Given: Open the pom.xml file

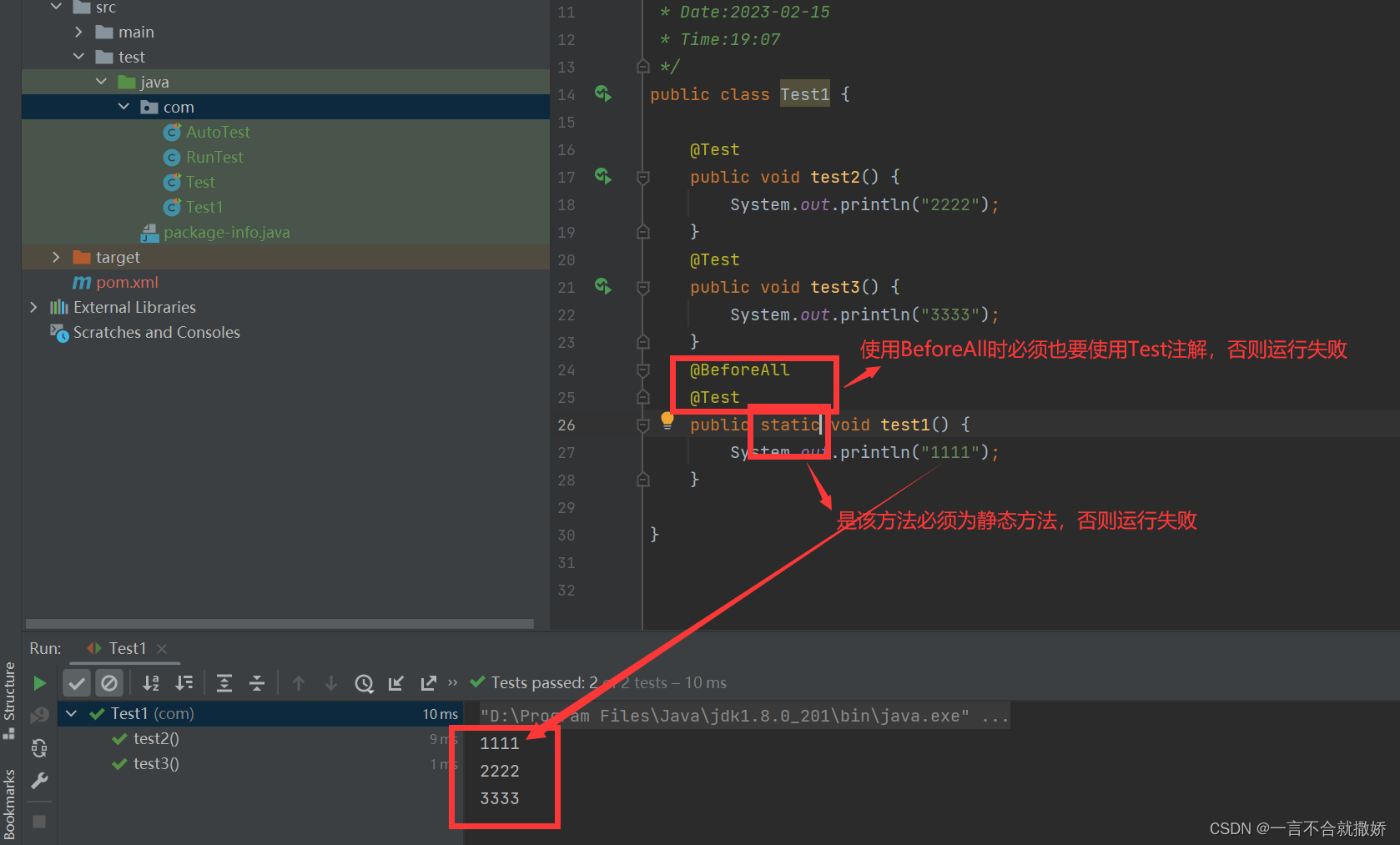Looking at the screenshot, I should tap(127, 282).
